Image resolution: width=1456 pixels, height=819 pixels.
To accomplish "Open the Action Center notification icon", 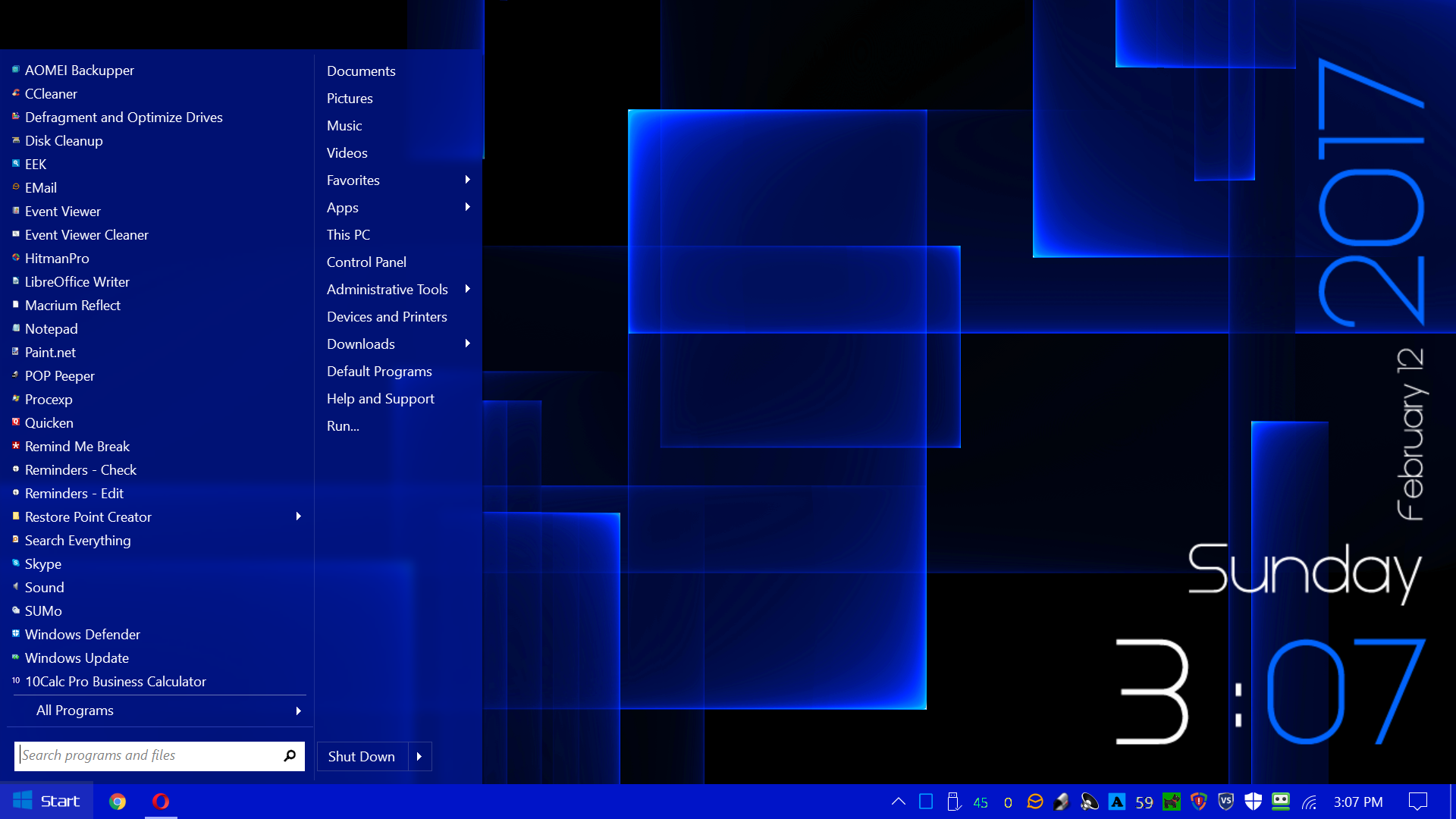I will click(1417, 802).
